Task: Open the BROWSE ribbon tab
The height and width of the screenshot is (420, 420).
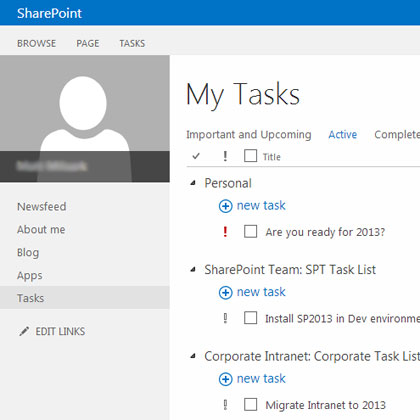Action: (x=37, y=43)
